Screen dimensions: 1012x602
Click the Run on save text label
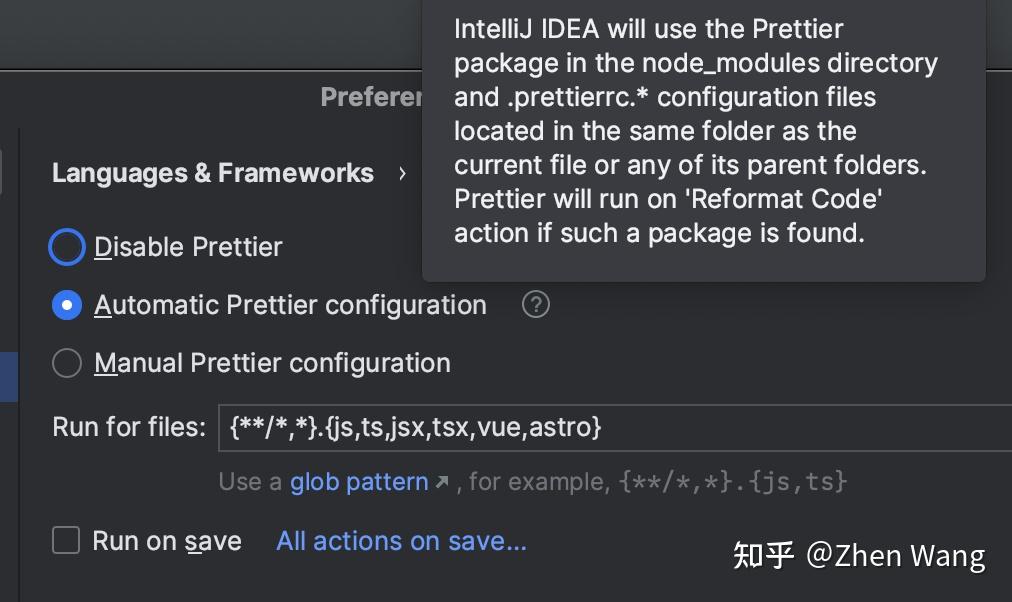(x=166, y=540)
